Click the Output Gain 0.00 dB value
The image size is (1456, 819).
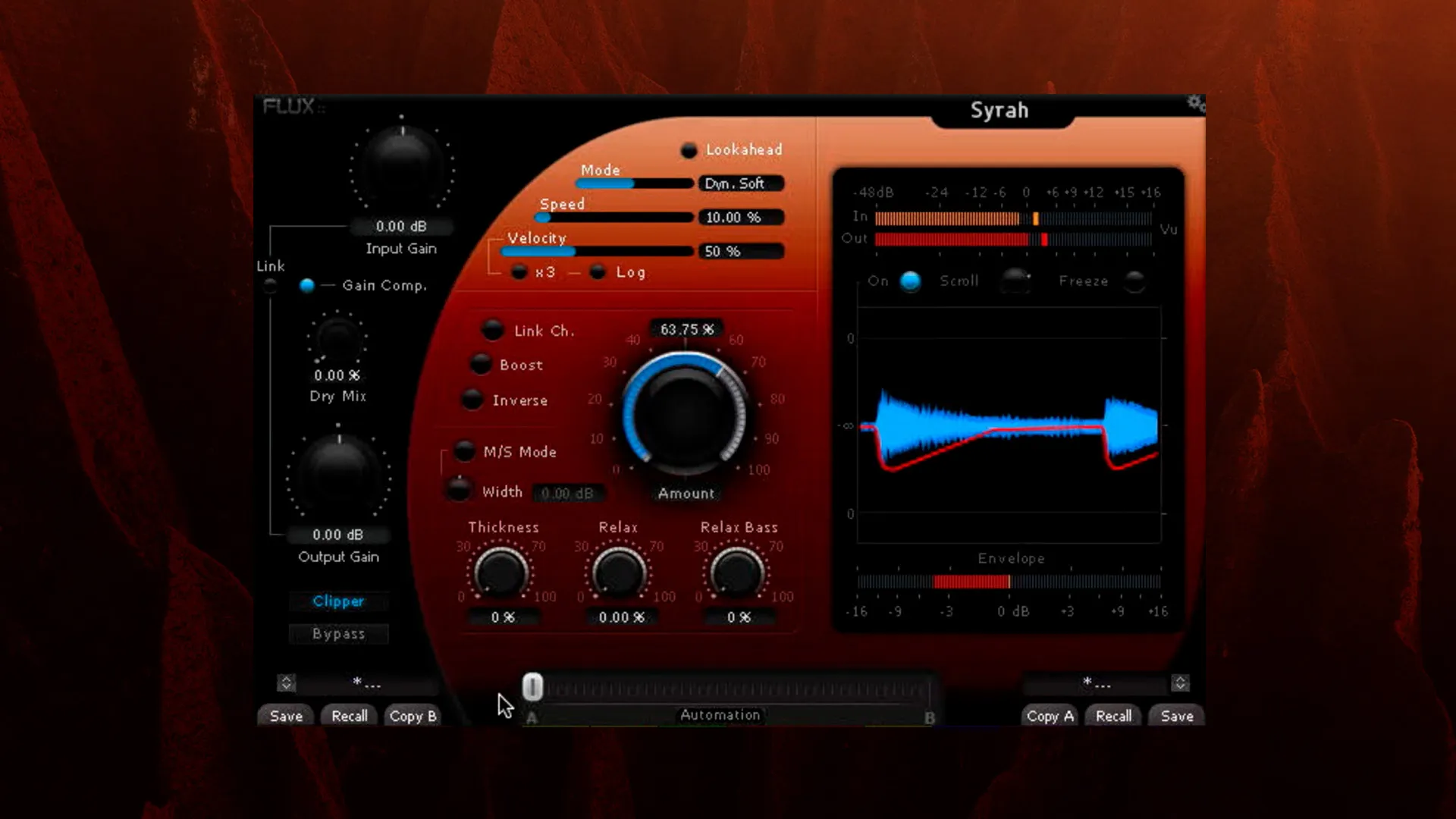click(338, 535)
